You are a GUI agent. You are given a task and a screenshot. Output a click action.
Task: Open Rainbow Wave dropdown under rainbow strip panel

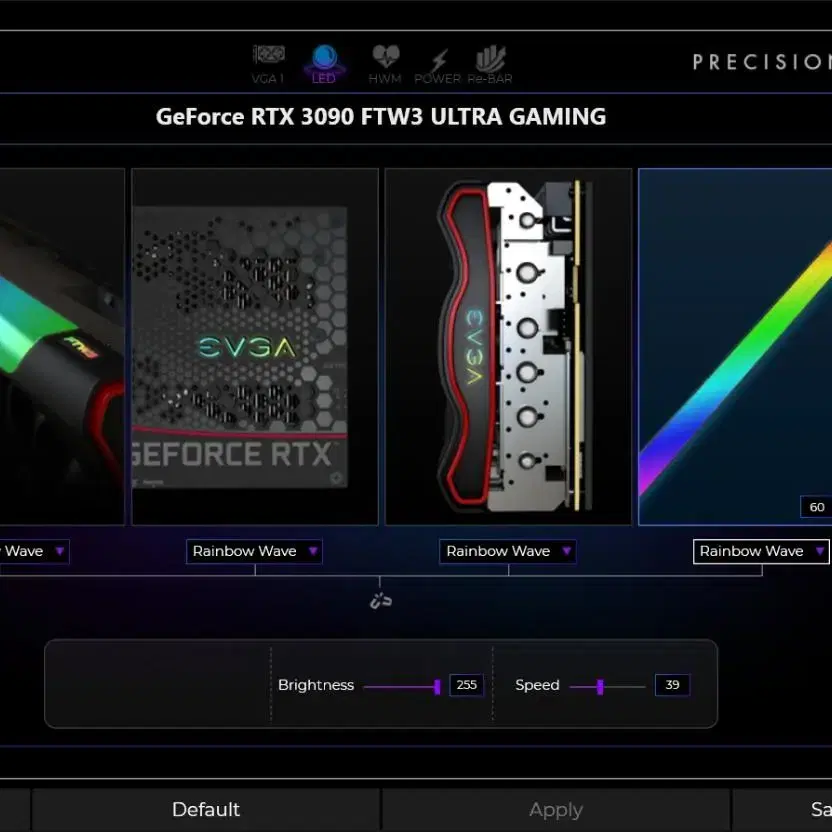click(x=761, y=551)
